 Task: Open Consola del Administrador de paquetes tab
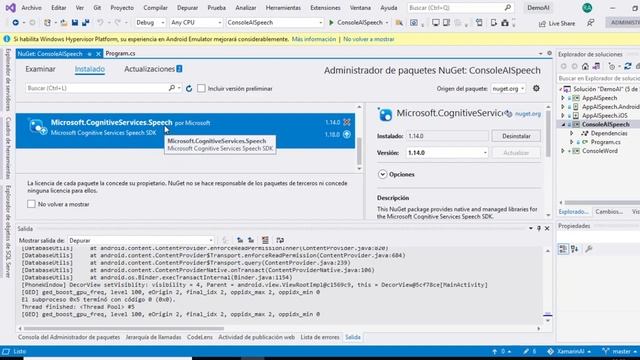[69, 337]
